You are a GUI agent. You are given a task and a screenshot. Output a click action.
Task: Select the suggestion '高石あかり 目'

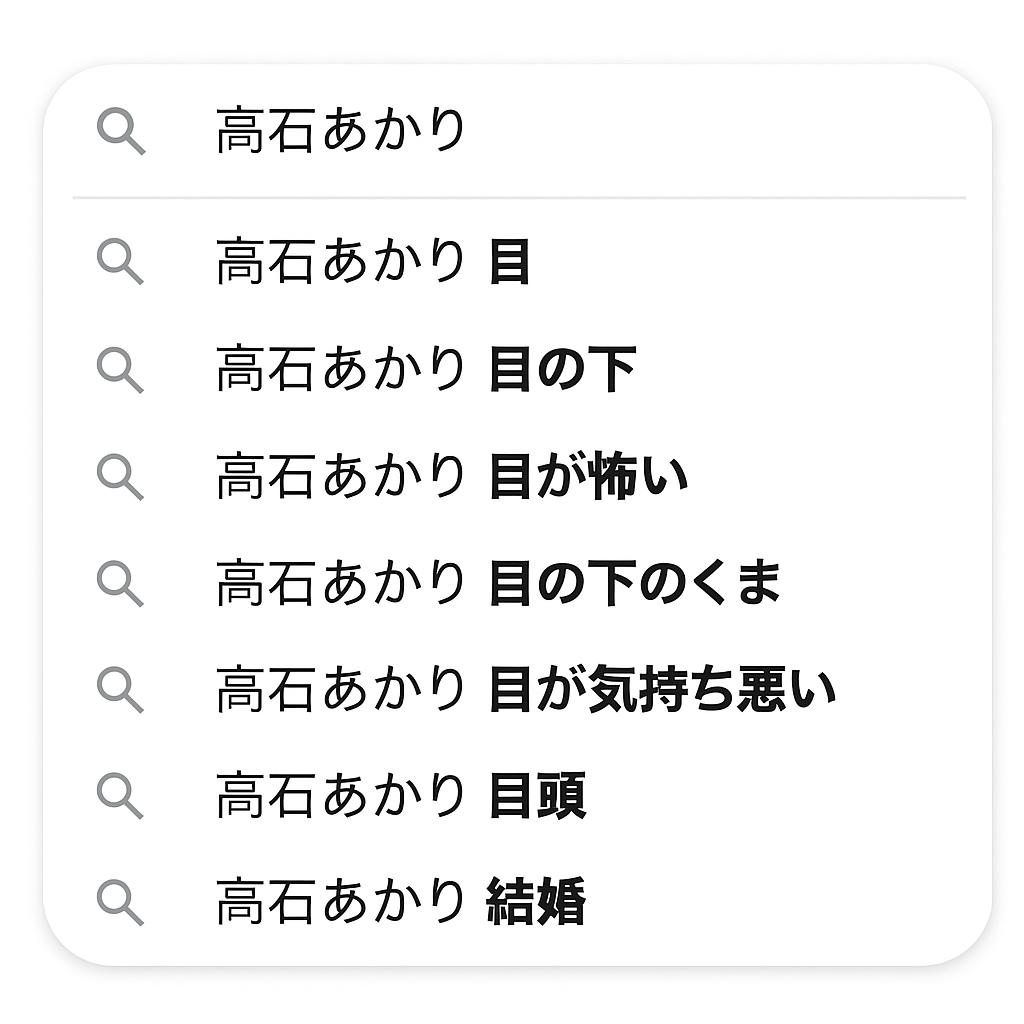372,263
